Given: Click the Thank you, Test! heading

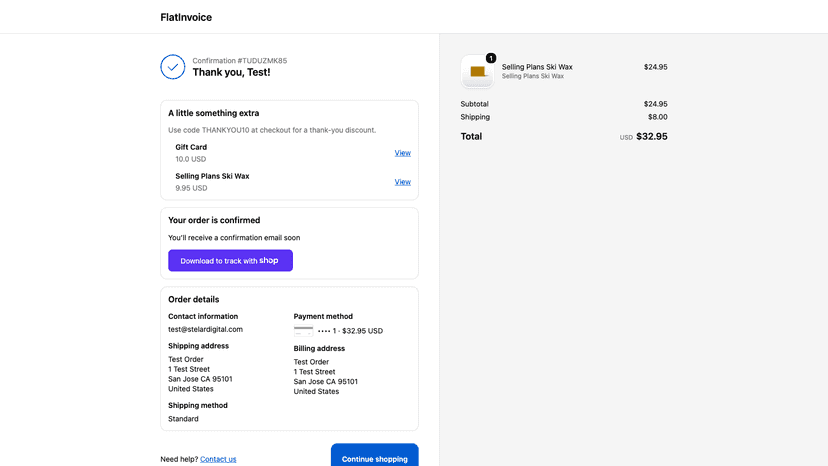Looking at the screenshot, I should (x=231, y=72).
